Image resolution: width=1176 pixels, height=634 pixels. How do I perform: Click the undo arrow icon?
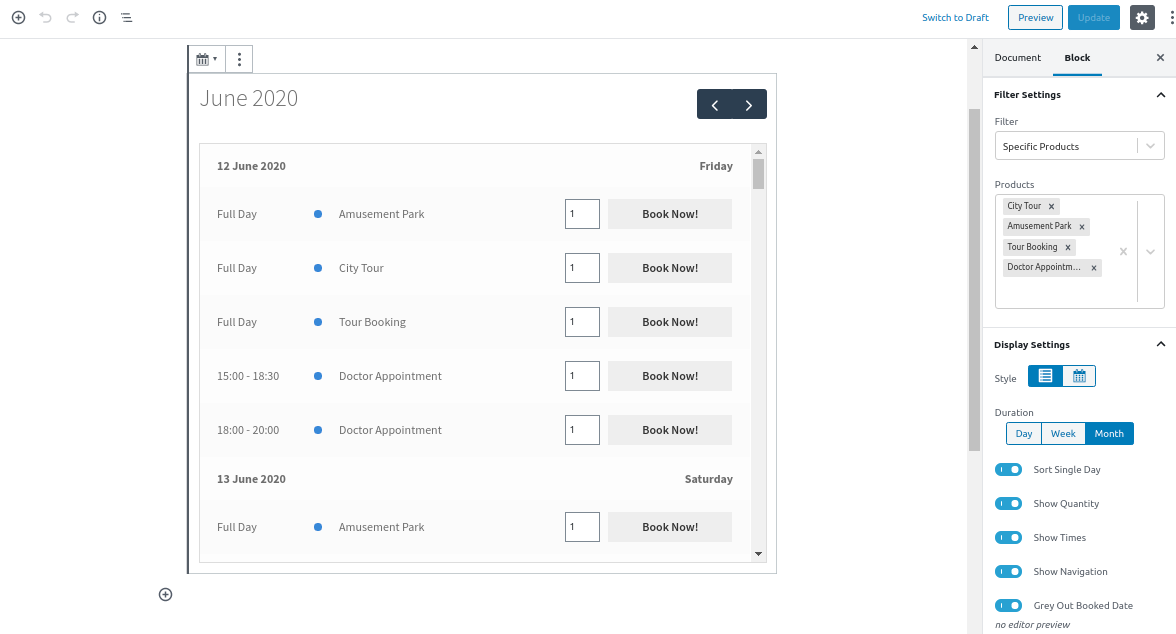pyautogui.click(x=45, y=17)
